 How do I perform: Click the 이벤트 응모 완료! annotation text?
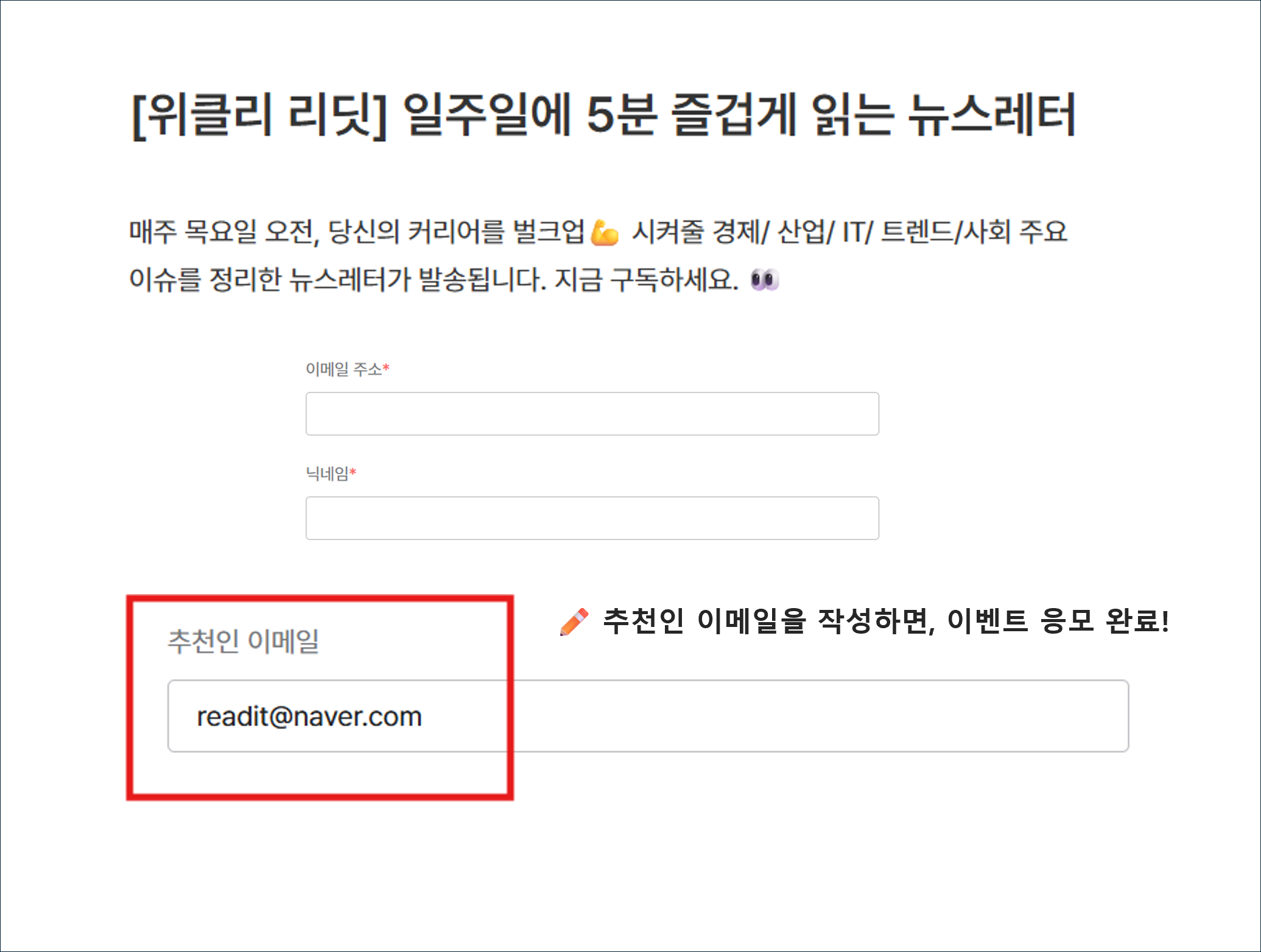point(1058,621)
